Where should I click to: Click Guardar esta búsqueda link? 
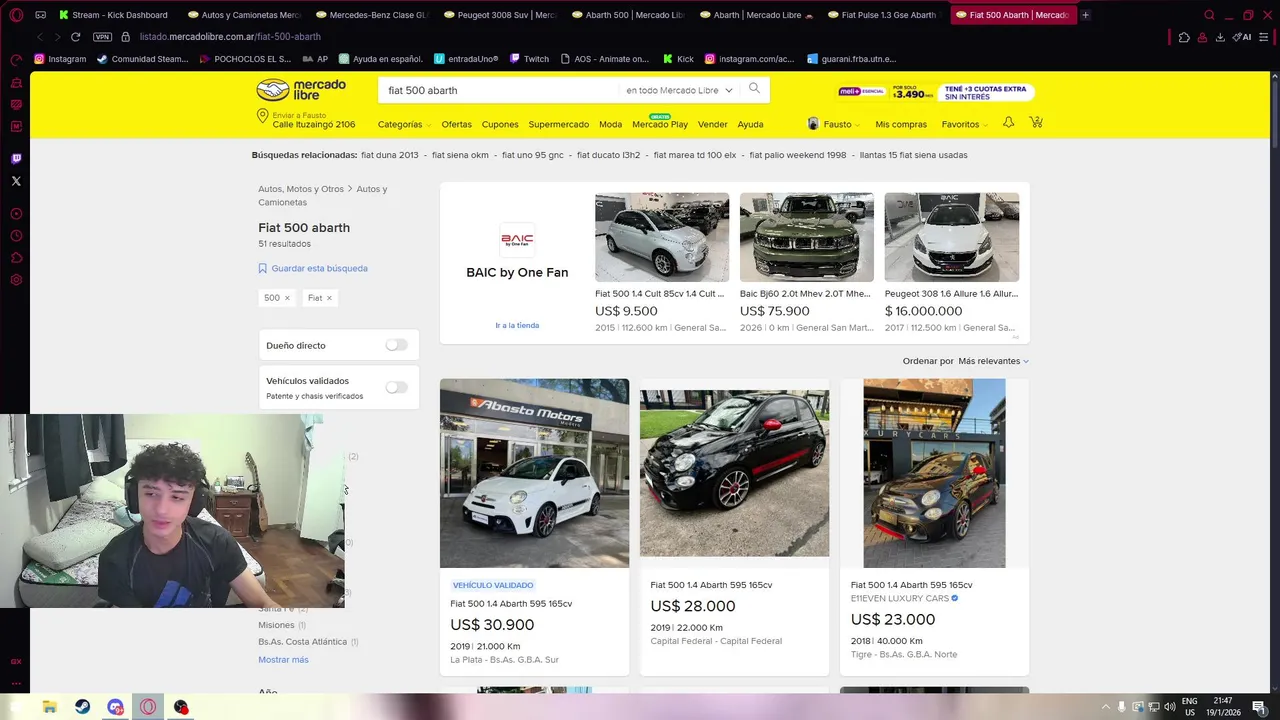tap(313, 268)
